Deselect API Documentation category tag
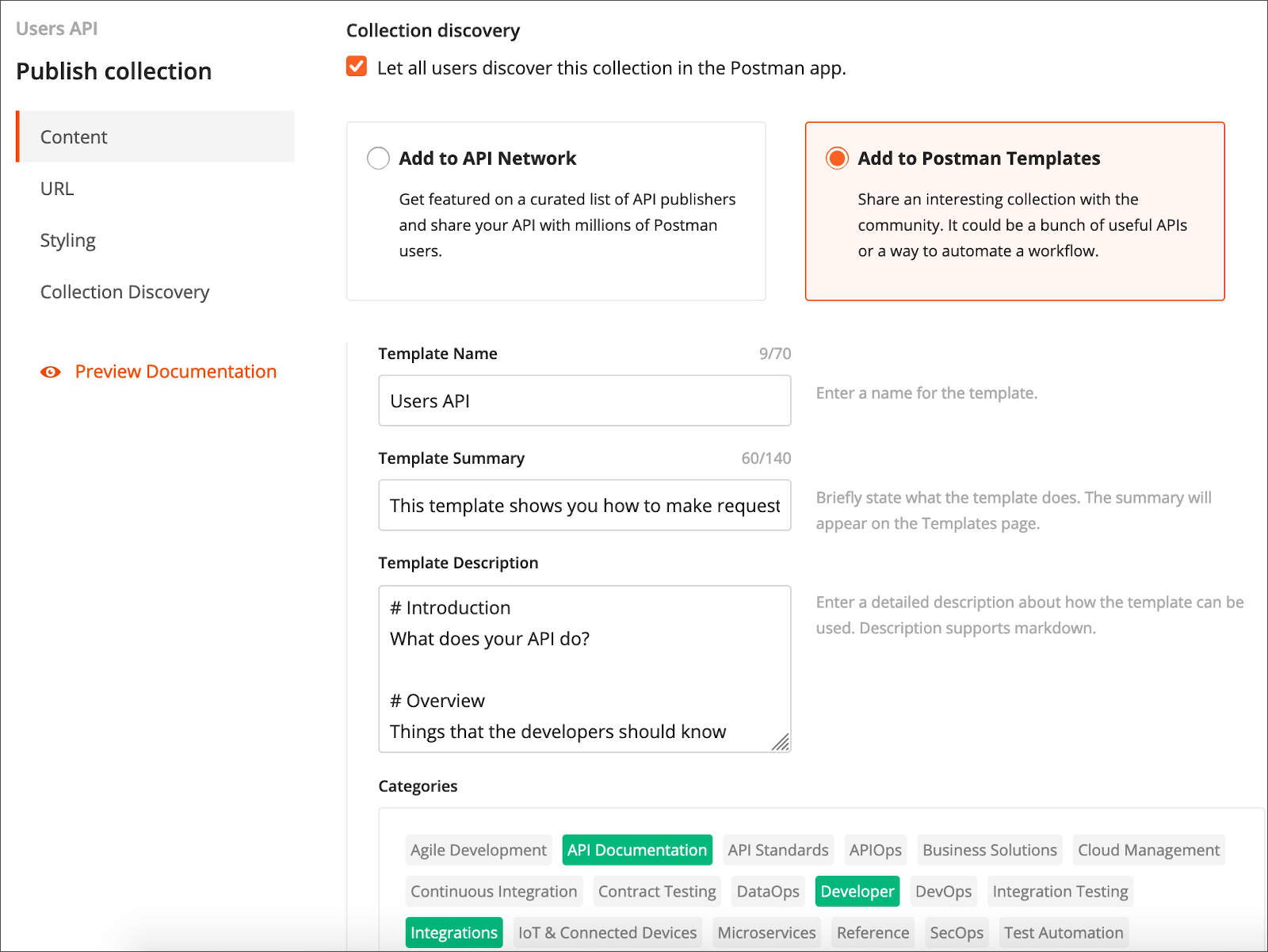 (x=637, y=850)
